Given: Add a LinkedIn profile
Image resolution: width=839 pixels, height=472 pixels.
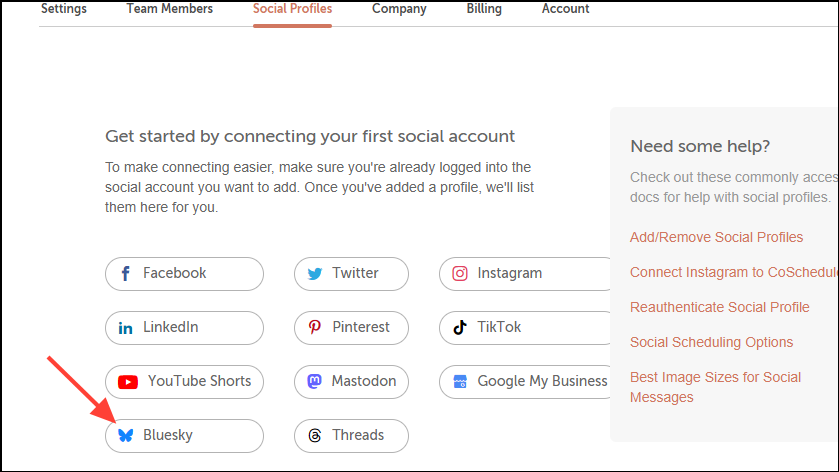Looking at the screenshot, I should click(x=184, y=328).
